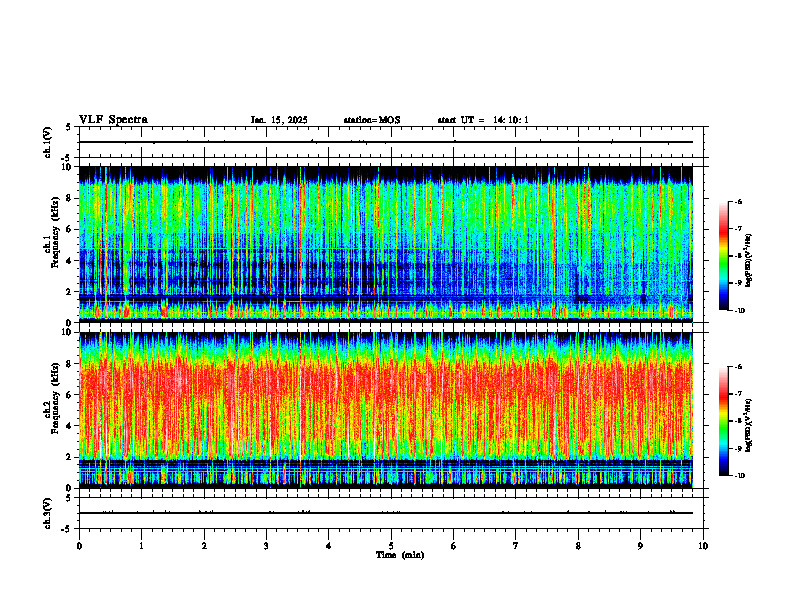Click the time axis tick label "7"
The height and width of the screenshot is (612, 792).
[516, 546]
